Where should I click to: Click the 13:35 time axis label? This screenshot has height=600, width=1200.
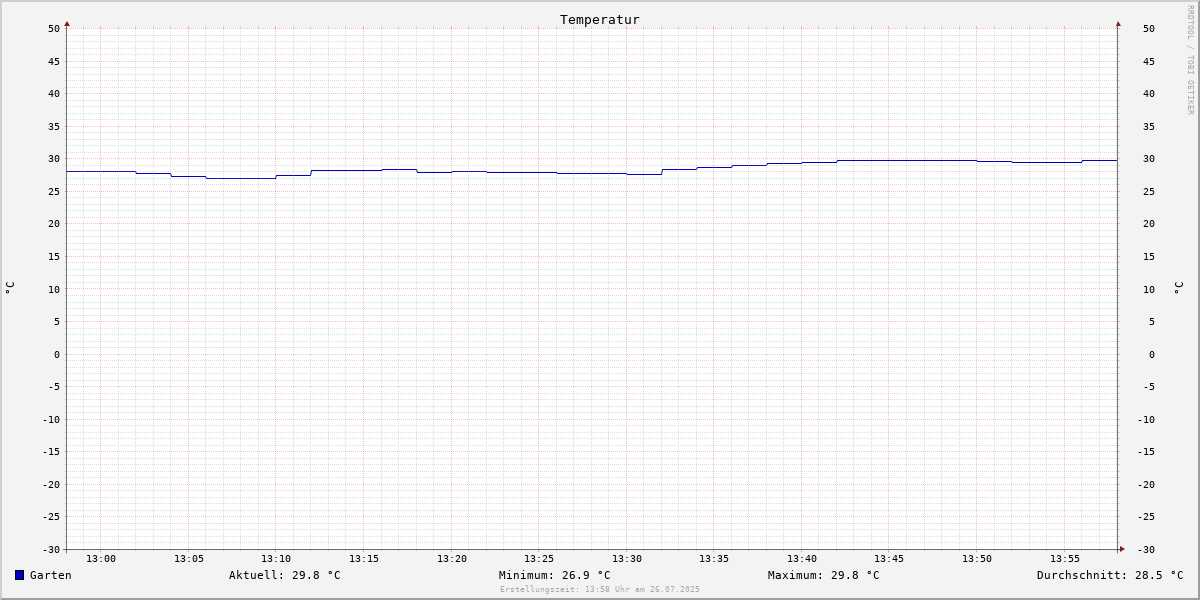click(x=714, y=558)
